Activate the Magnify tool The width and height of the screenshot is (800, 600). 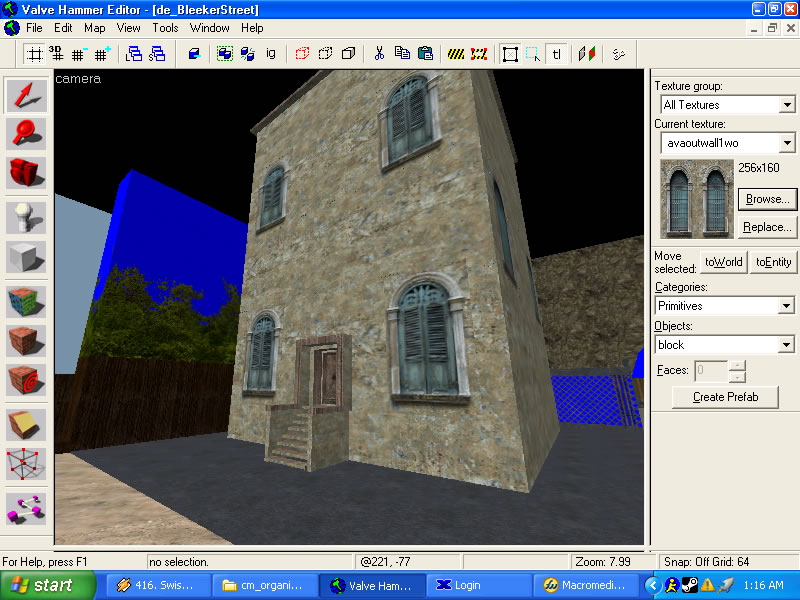(26, 134)
